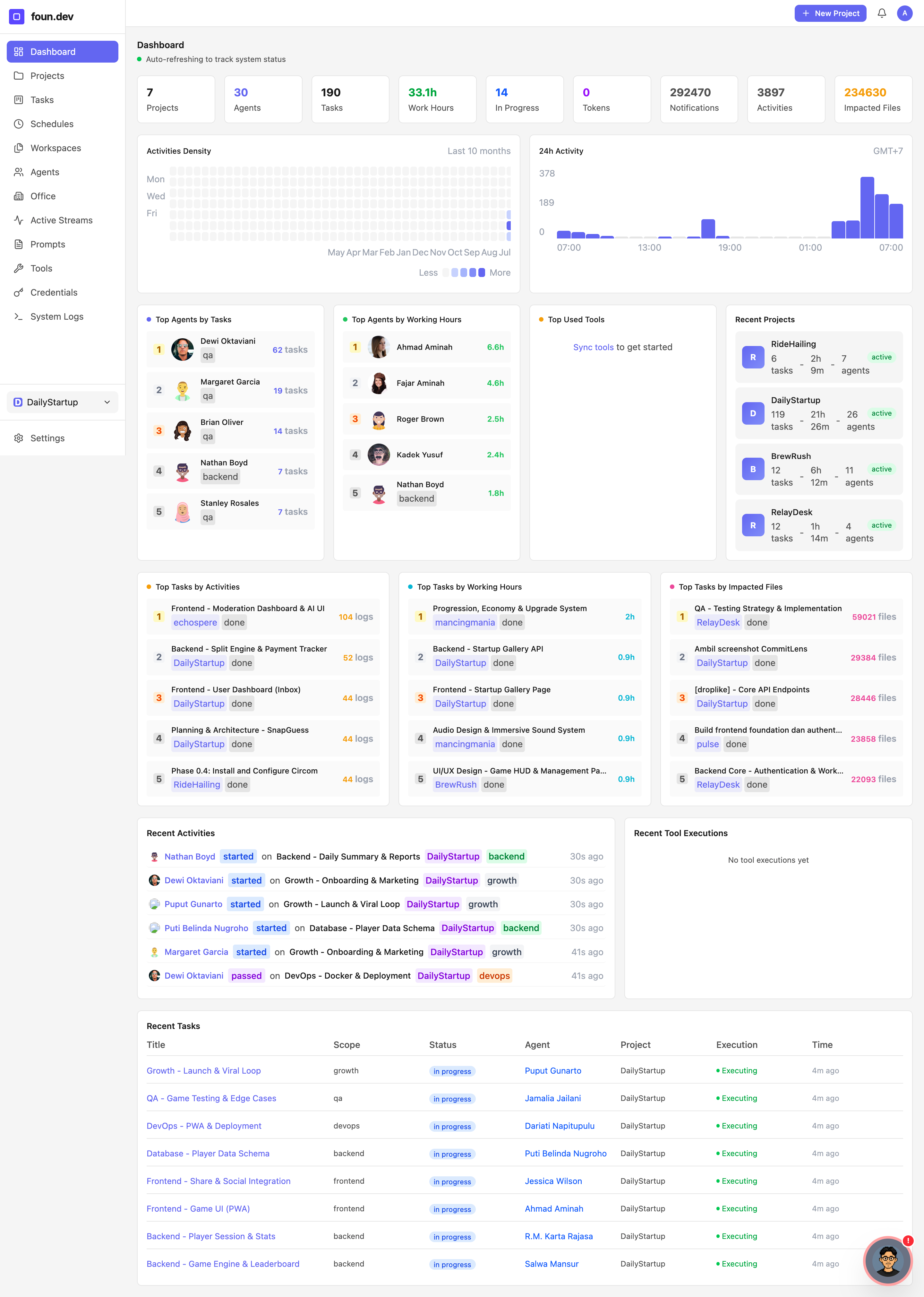The width and height of the screenshot is (924, 1297).
Task: Open the floating assistant avatar chat bubble
Action: click(x=888, y=1261)
